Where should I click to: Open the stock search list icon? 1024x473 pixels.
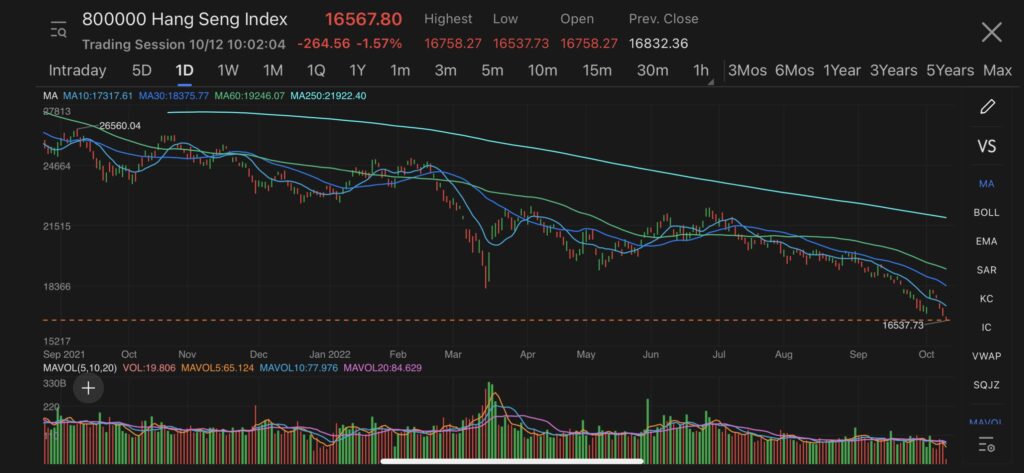coord(58,31)
